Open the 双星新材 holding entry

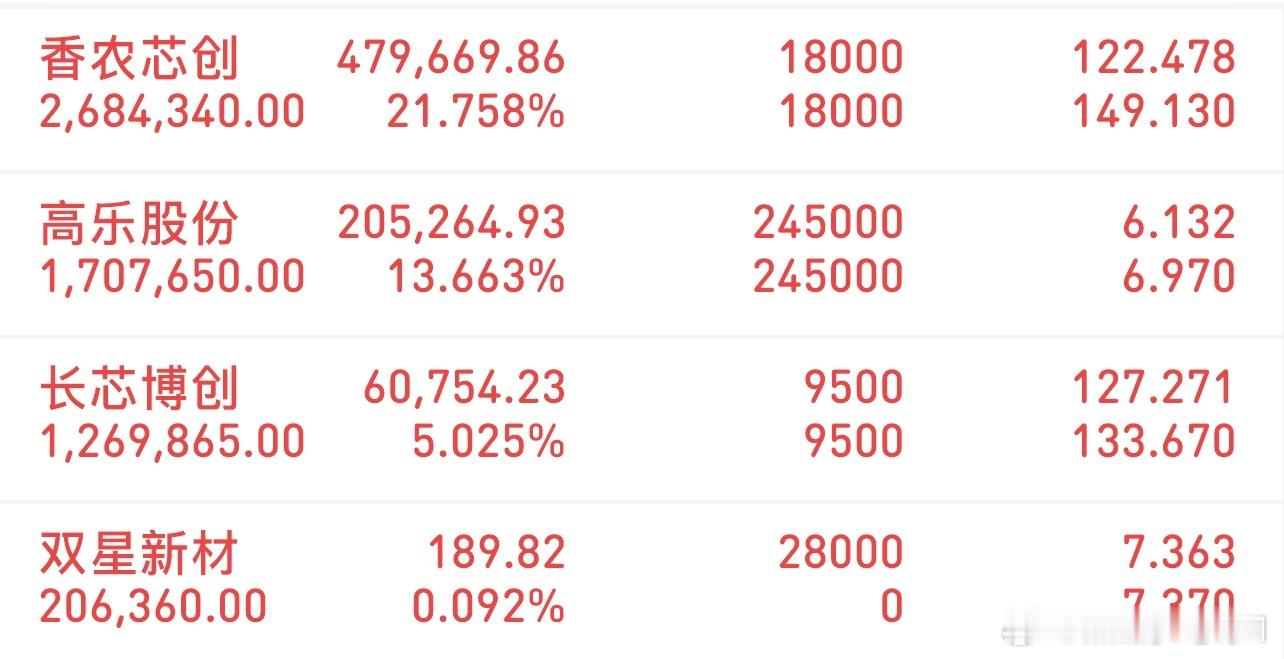139,551
